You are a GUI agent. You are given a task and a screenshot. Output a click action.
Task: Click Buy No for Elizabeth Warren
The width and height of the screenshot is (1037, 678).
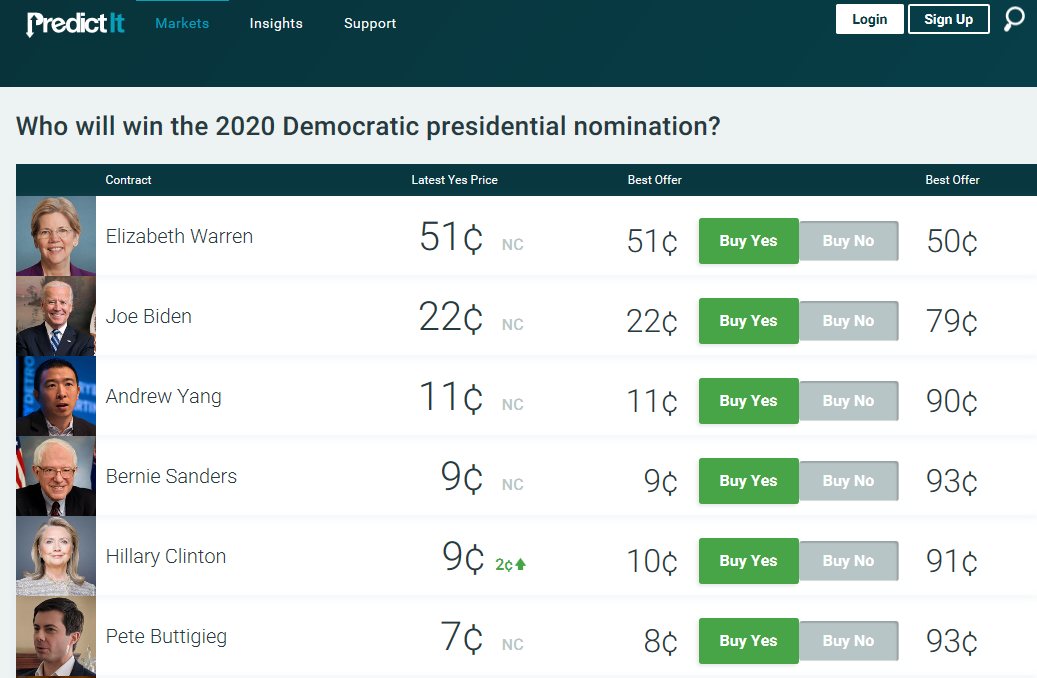click(x=848, y=241)
